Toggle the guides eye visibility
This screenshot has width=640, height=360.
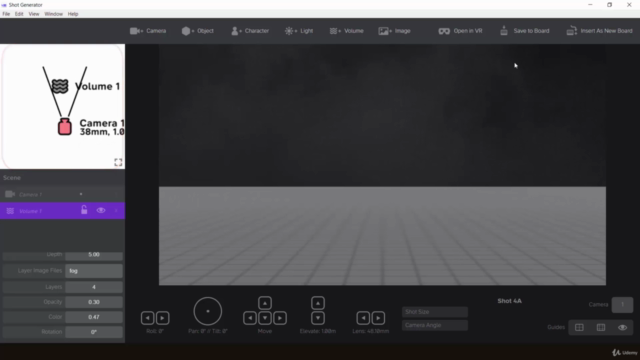622,327
